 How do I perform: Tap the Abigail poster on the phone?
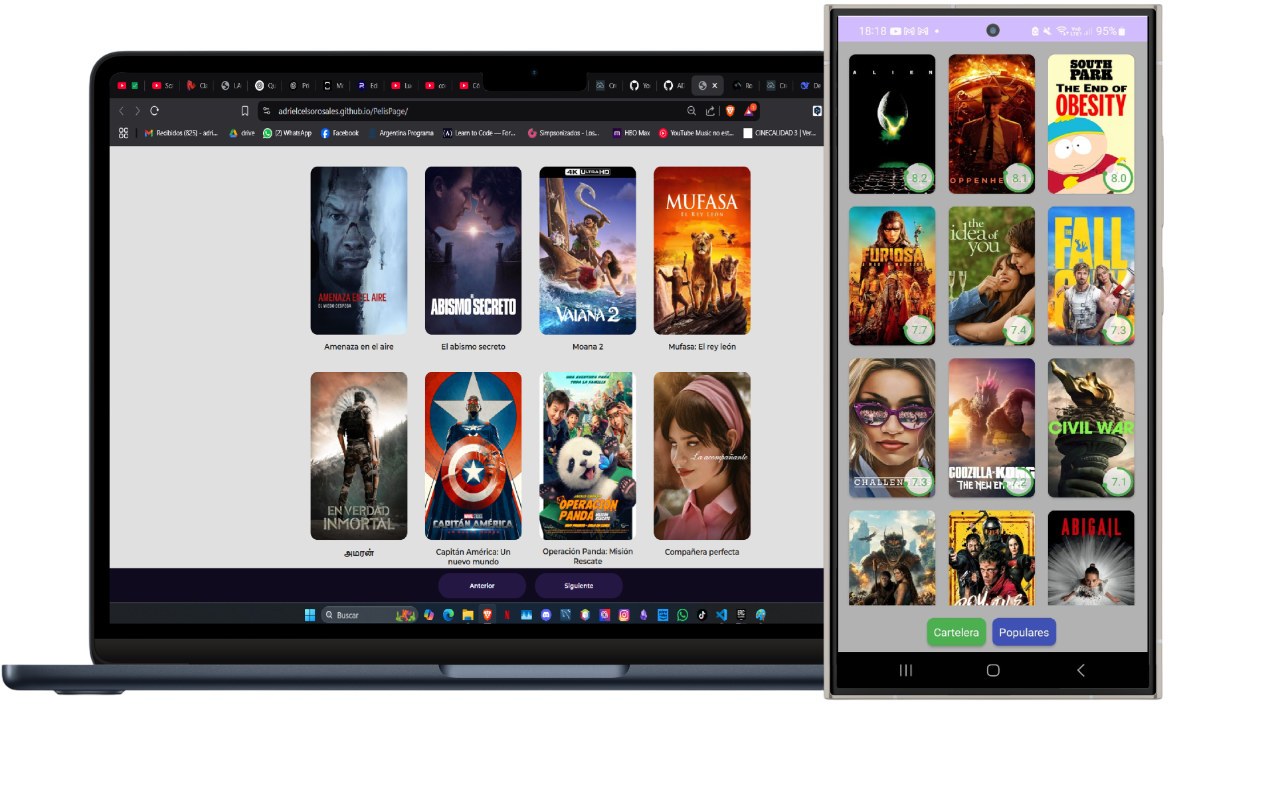coord(1091,558)
